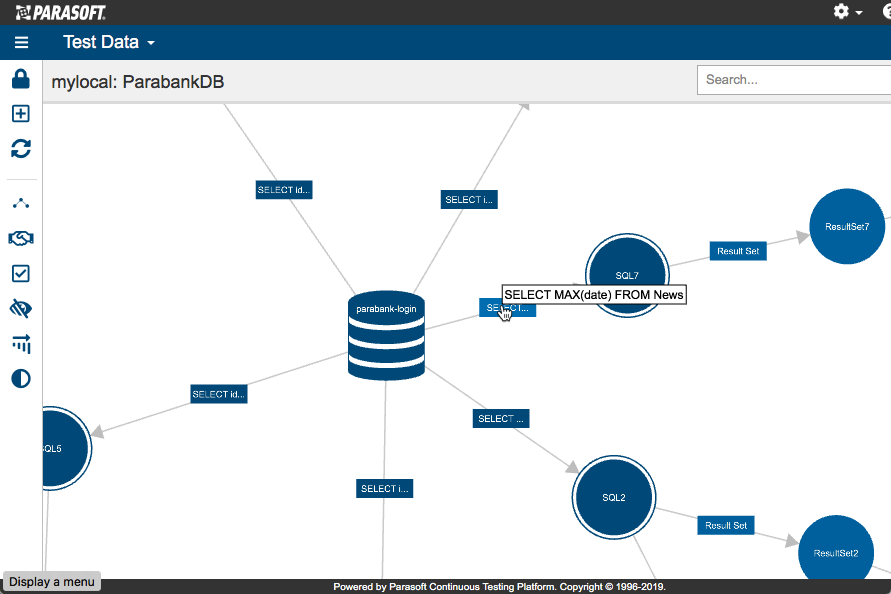
Task: Click the refresh arrows icon
Action: [x=21, y=149]
